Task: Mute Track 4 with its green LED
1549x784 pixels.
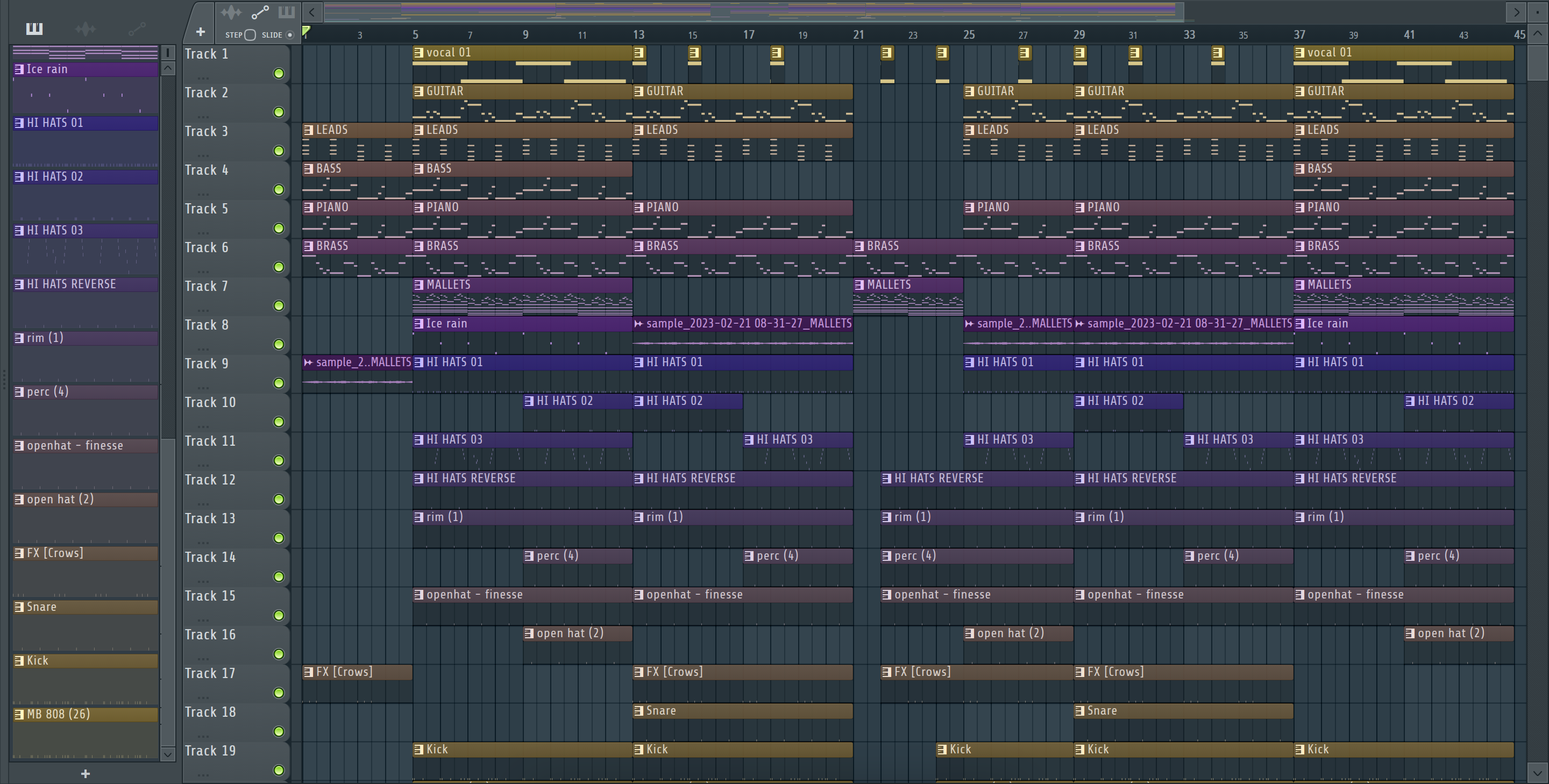Action: (x=279, y=190)
